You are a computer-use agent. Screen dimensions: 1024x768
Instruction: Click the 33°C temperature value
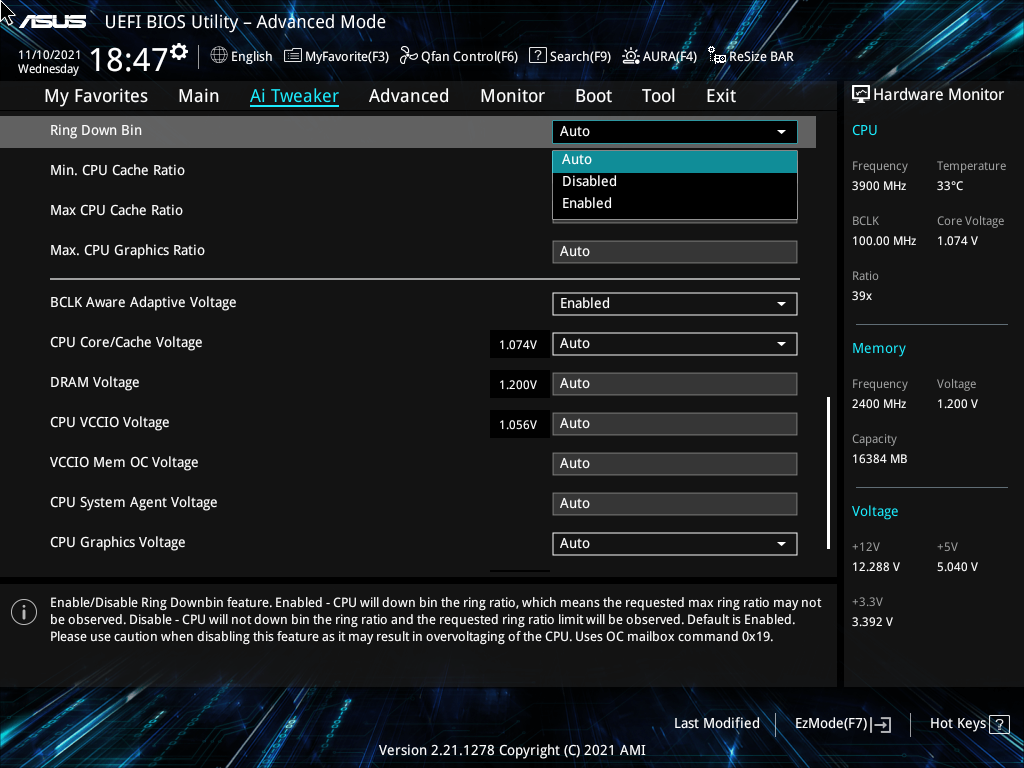point(950,186)
